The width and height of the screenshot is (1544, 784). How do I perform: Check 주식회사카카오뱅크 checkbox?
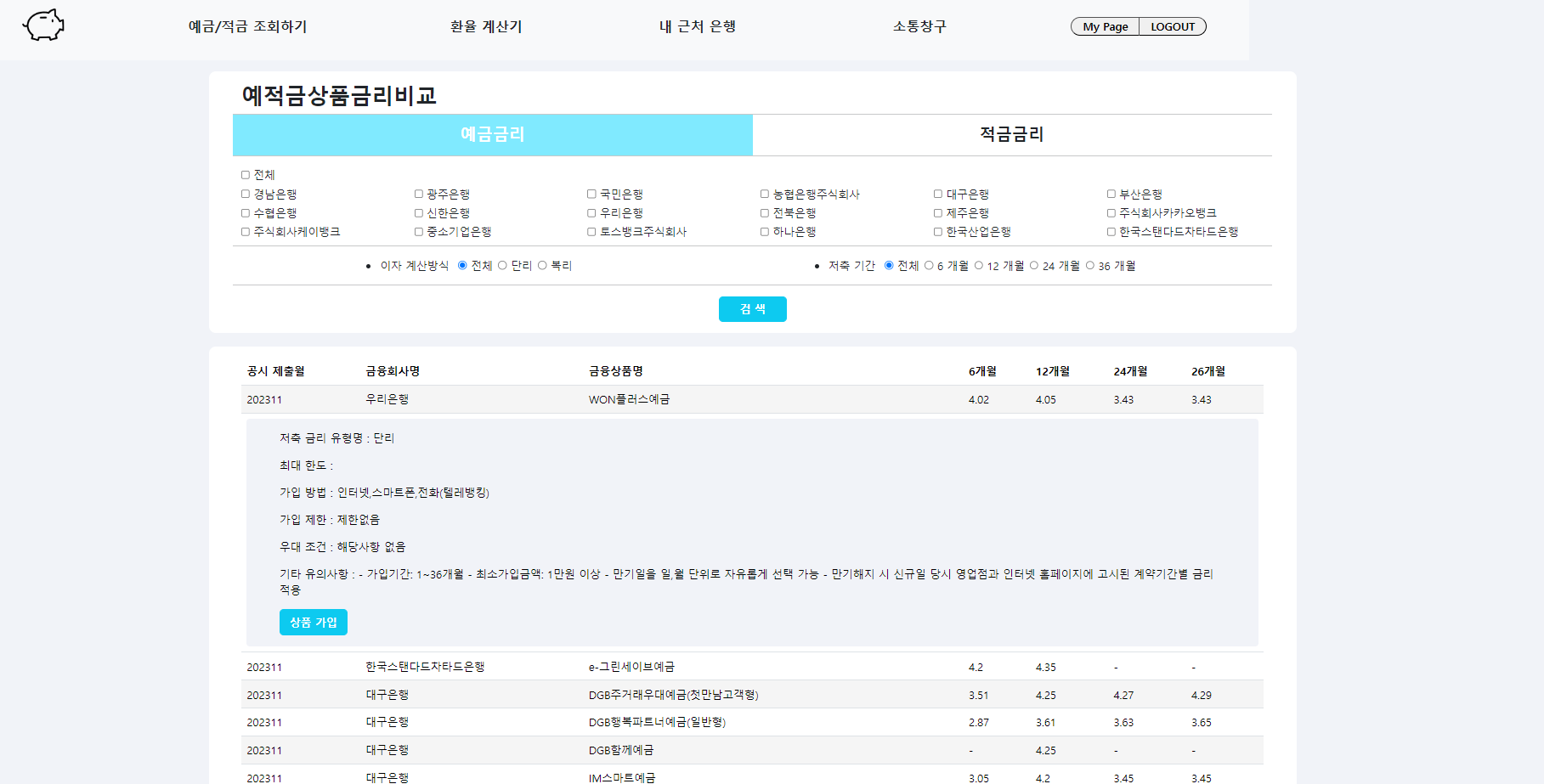point(1111,213)
